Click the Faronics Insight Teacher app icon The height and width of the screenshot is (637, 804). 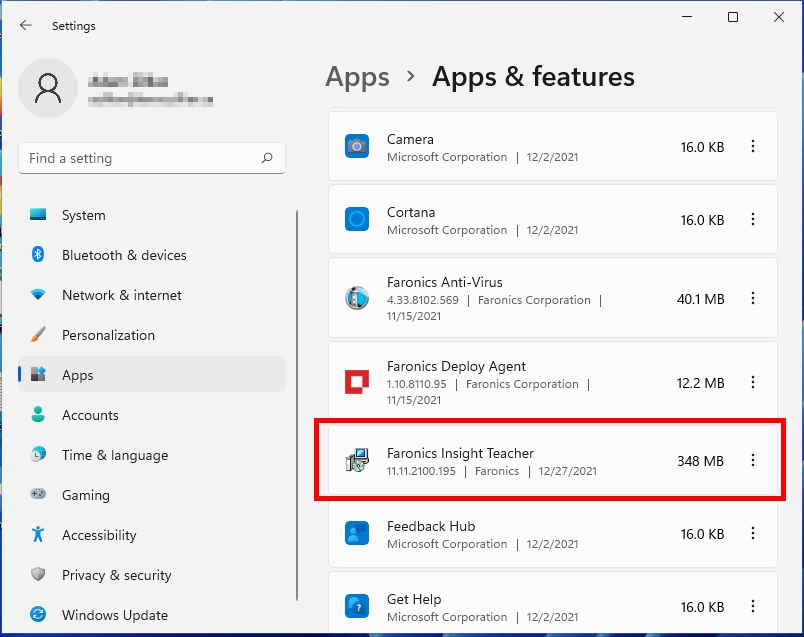click(357, 460)
